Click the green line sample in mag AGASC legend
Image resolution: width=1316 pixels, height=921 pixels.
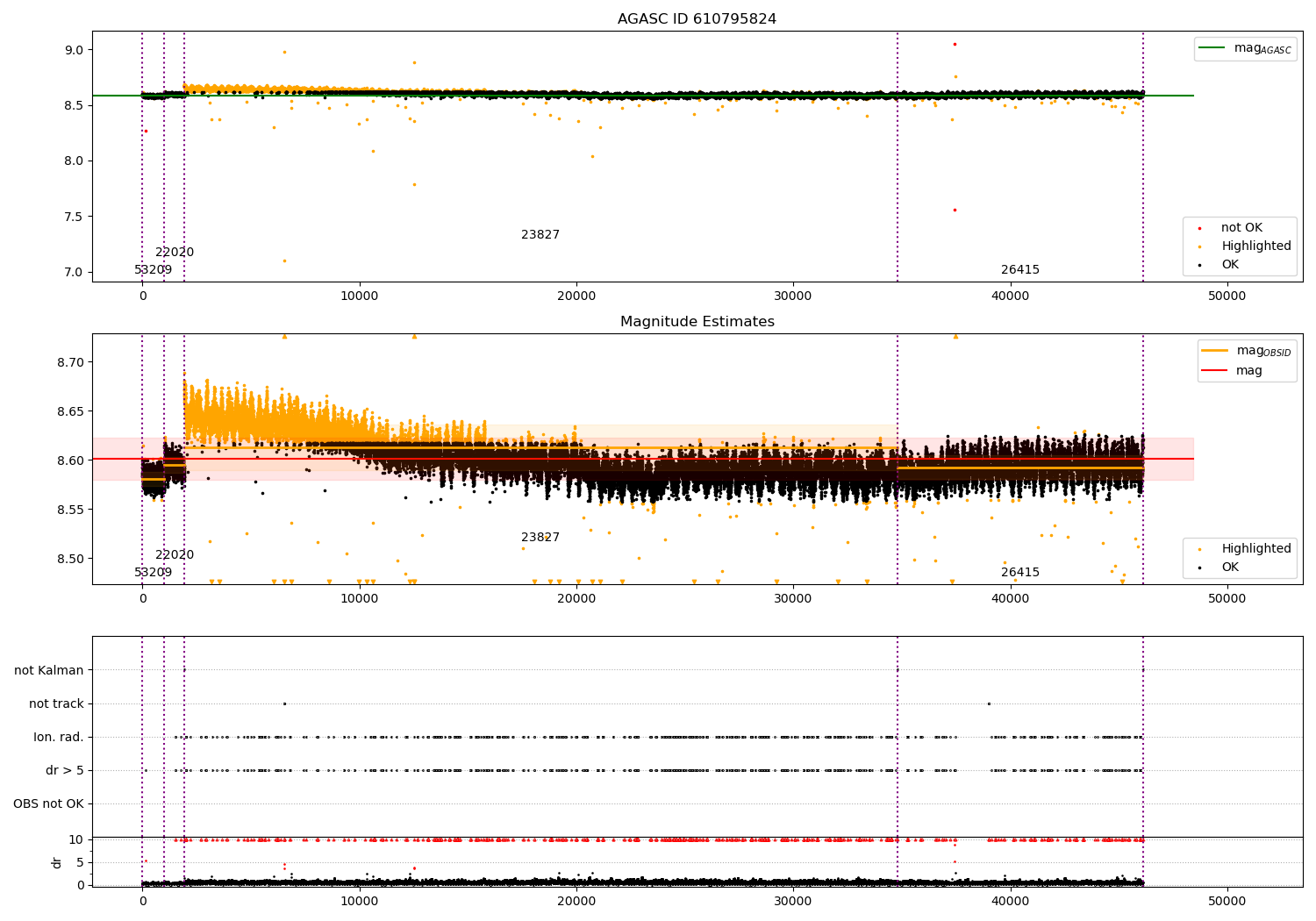(1212, 48)
